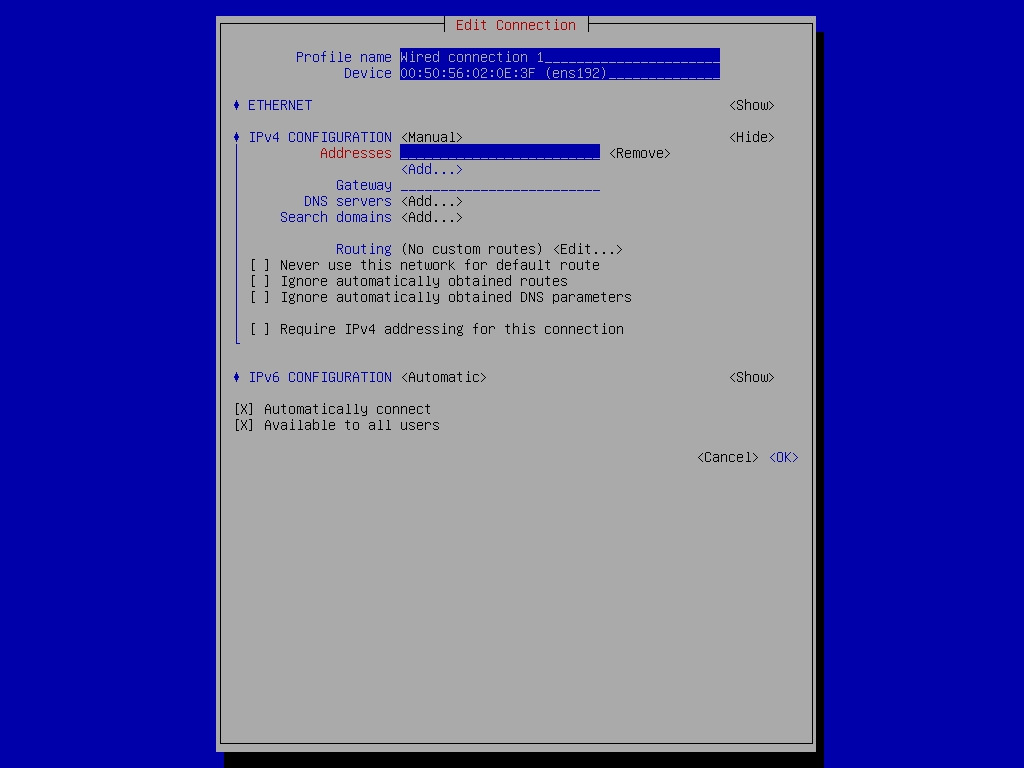Open the IPv4 Manual method dropdown
Image resolution: width=1024 pixels, height=768 pixels.
[x=431, y=137]
